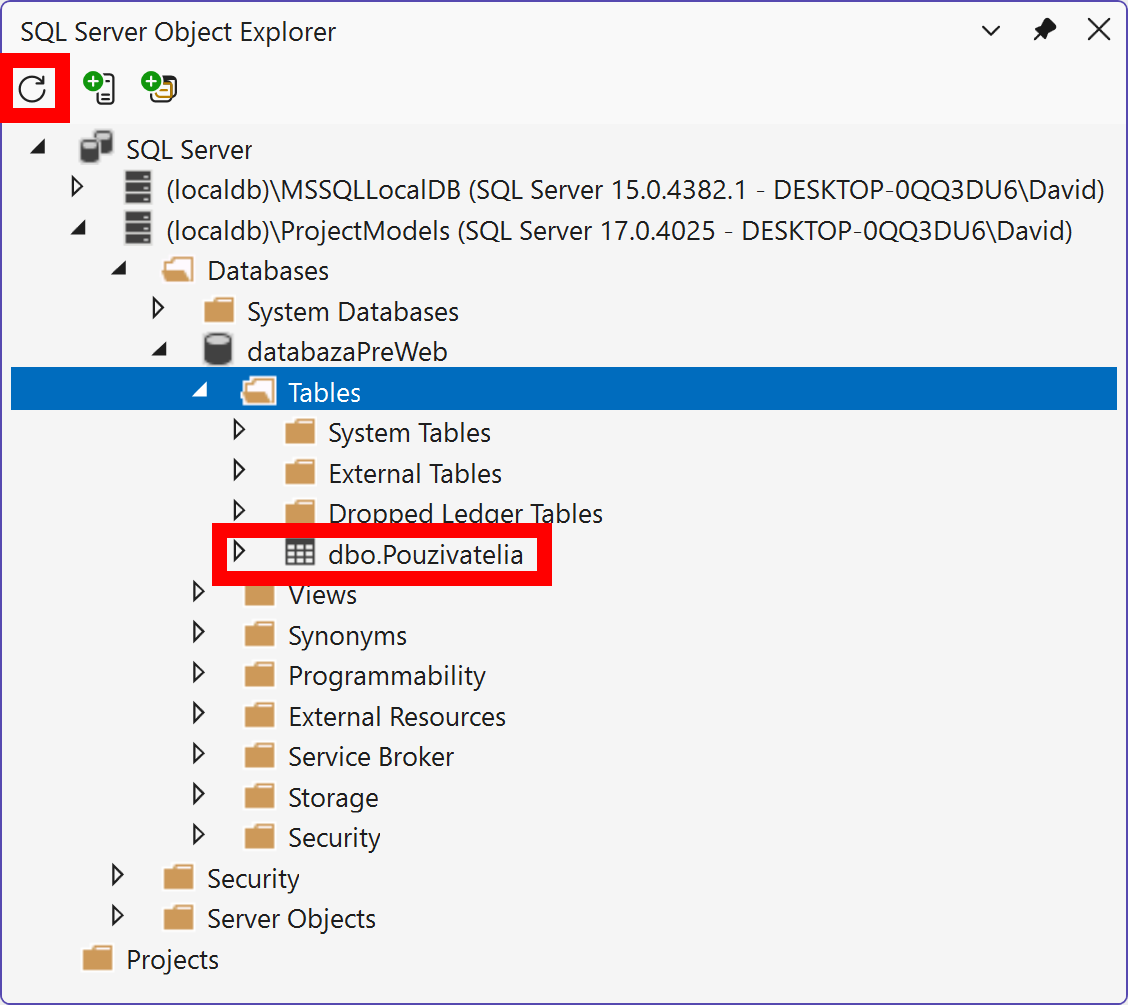Select the External Tables label
Image resolution: width=1128 pixels, height=1005 pixels.
(415, 473)
